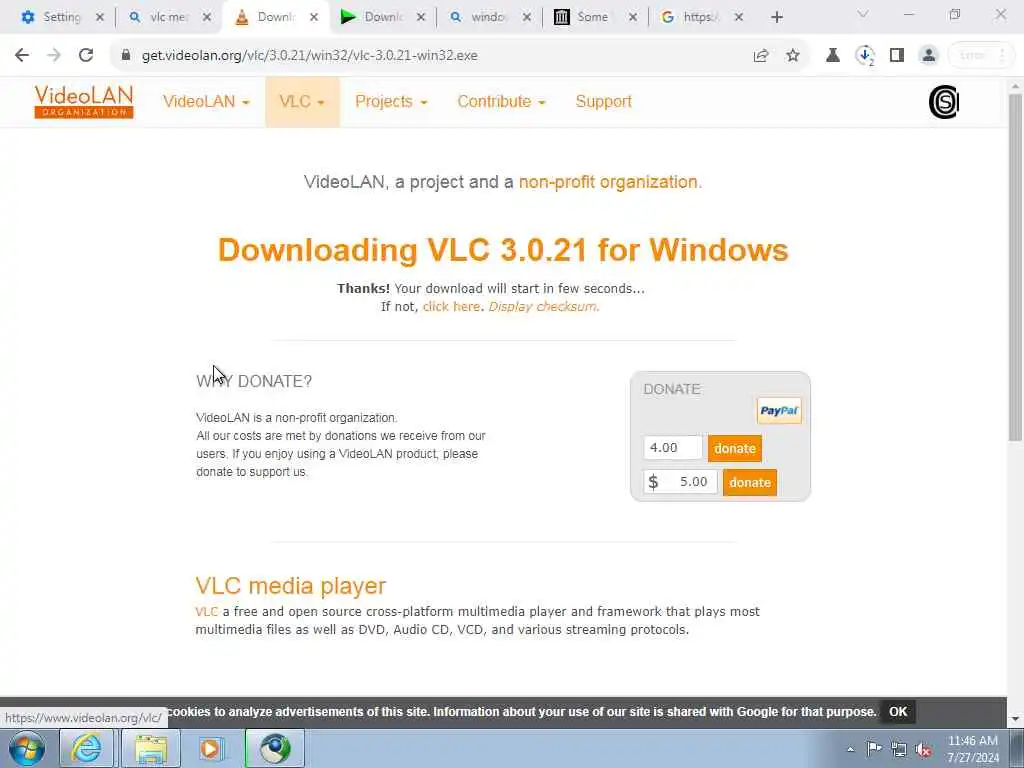The height and width of the screenshot is (768, 1024).
Task: Click the PayPal logo button
Action: click(x=778, y=411)
